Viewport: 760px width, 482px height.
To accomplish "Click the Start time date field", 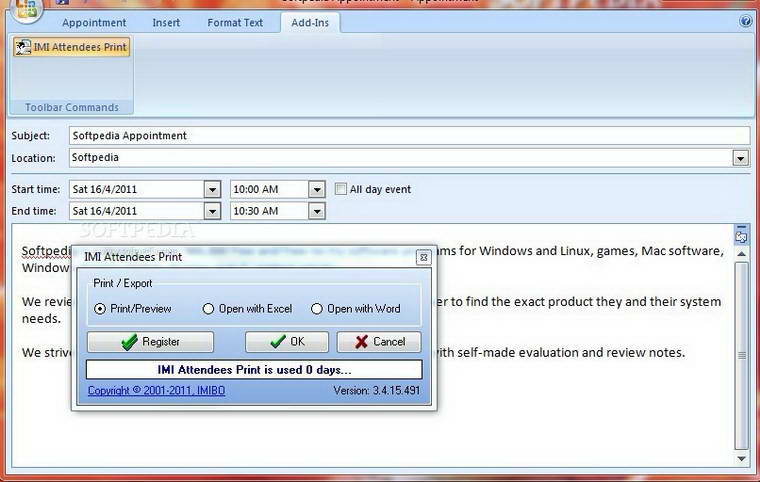I will coord(137,190).
